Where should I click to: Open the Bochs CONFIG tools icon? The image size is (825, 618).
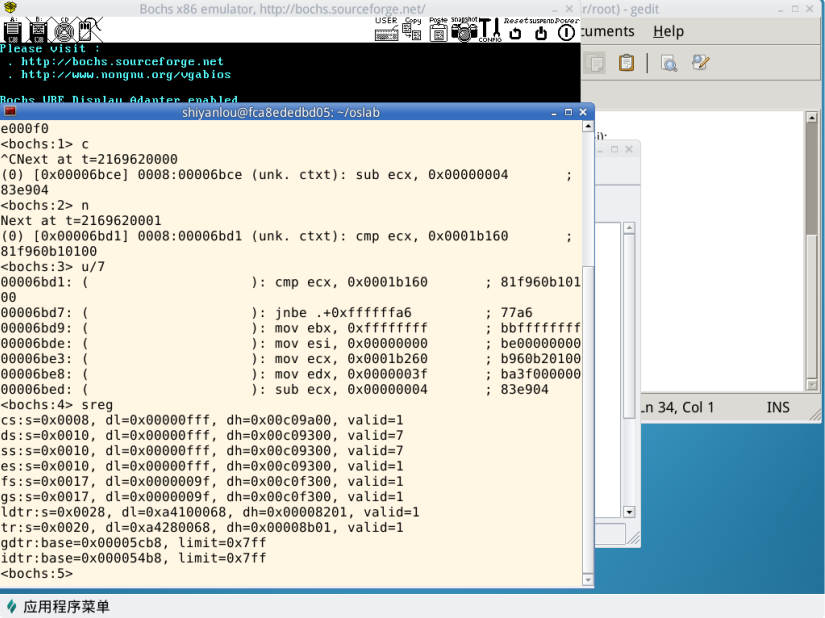(490, 30)
